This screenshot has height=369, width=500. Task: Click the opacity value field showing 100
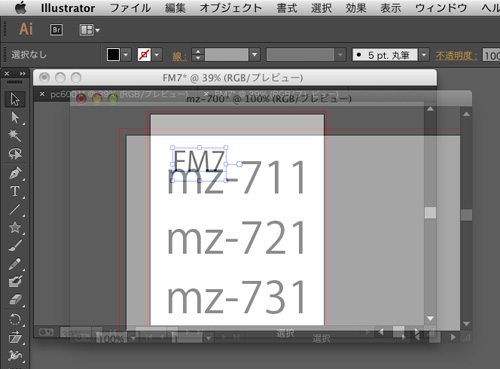pos(491,55)
